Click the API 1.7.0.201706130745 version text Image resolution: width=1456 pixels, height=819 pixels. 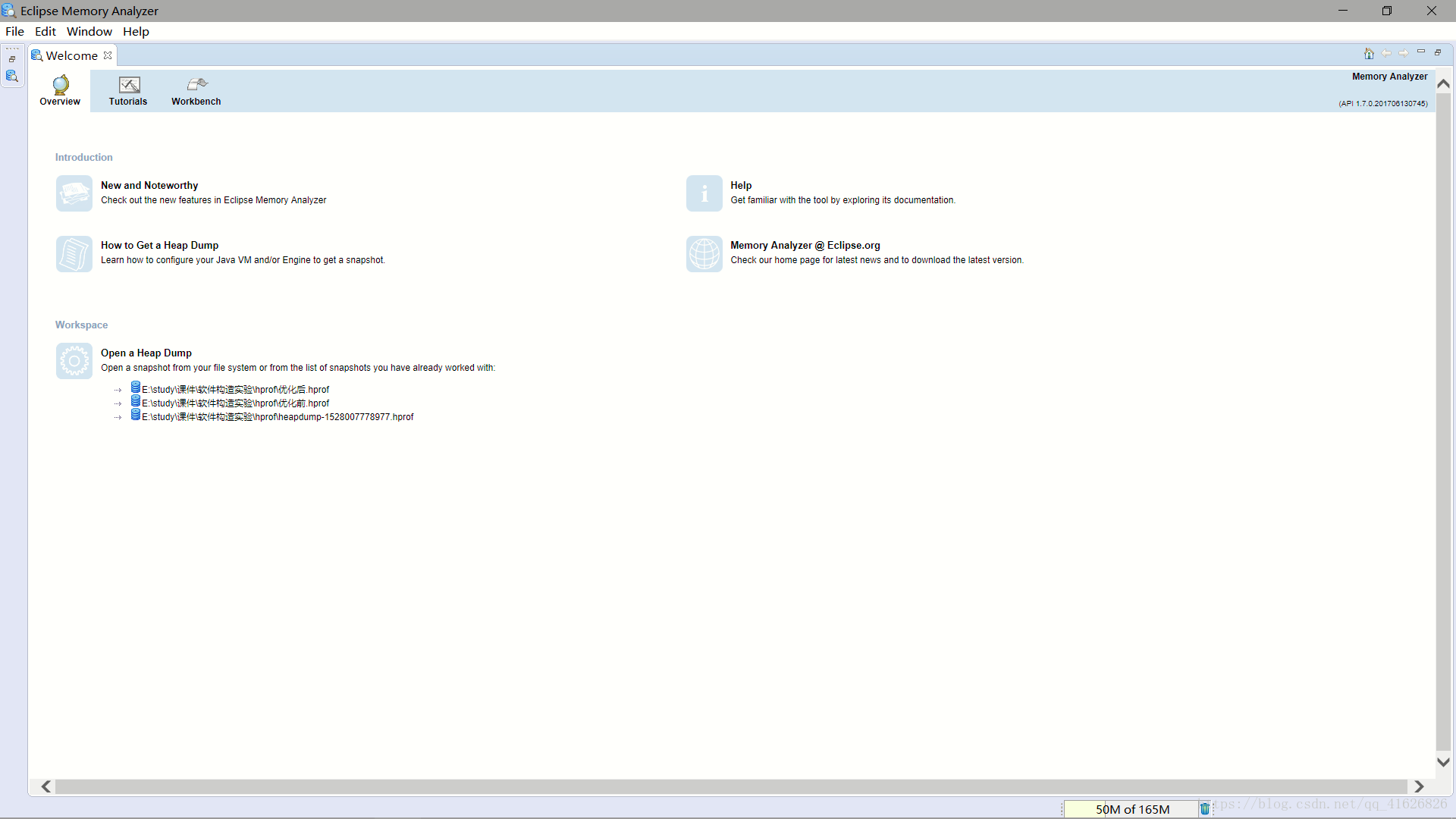pyautogui.click(x=1383, y=104)
